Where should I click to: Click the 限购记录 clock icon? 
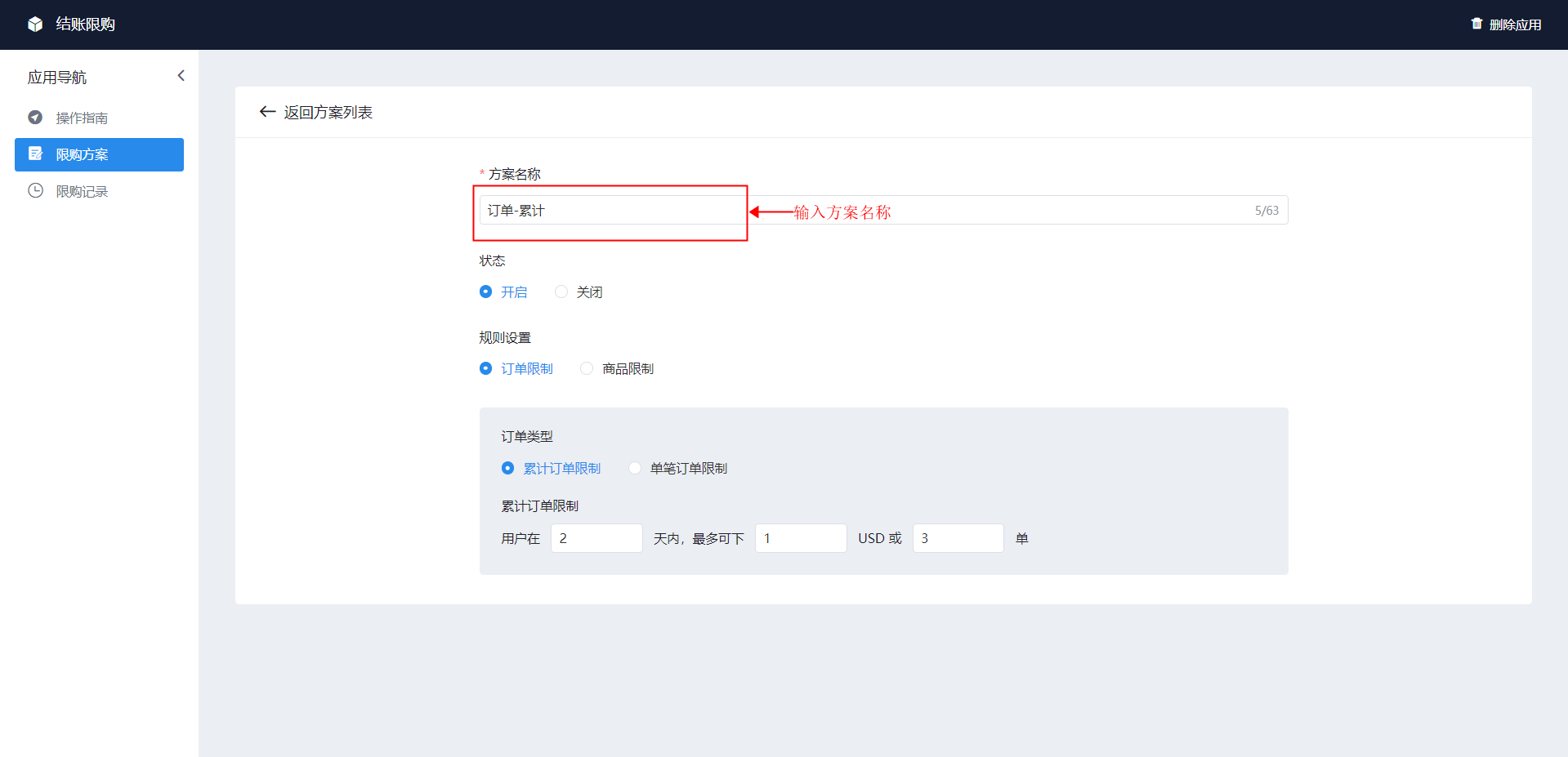click(35, 190)
